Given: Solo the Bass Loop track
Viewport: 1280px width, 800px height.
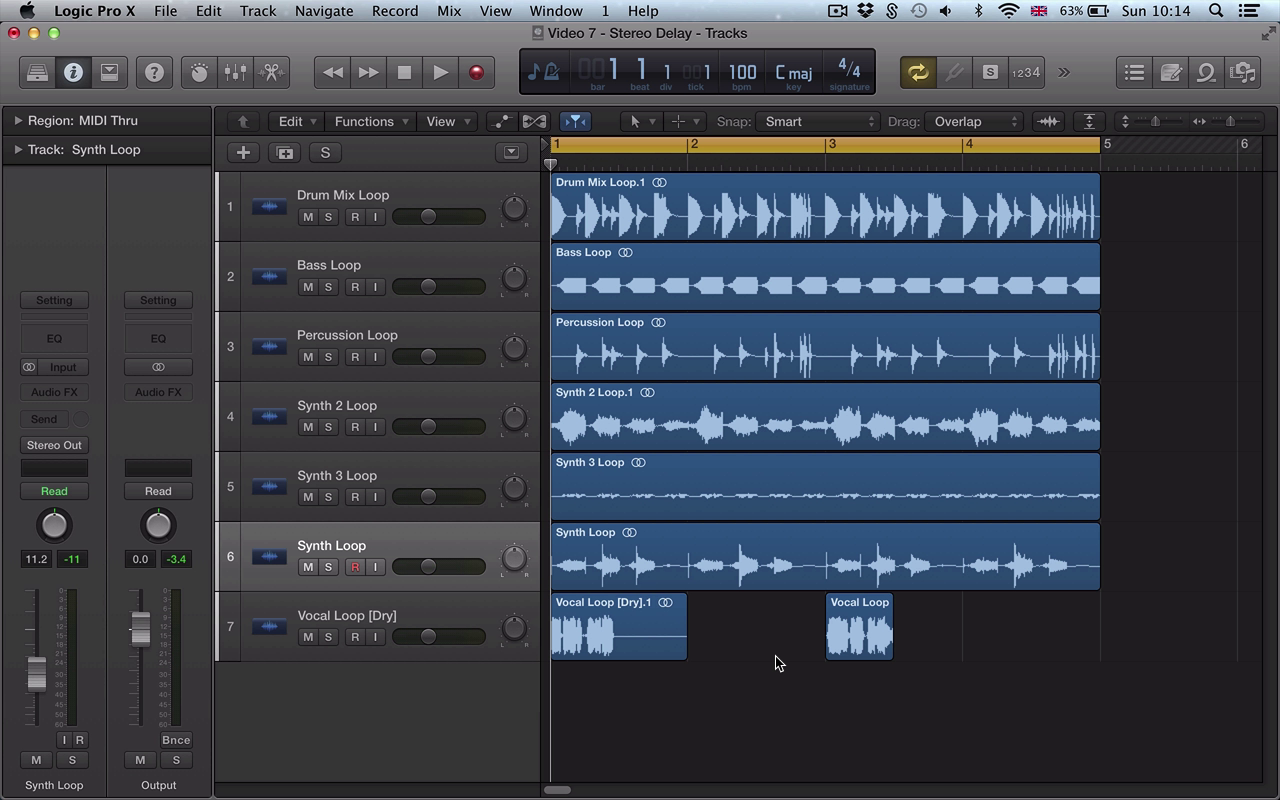Looking at the screenshot, I should (x=328, y=287).
